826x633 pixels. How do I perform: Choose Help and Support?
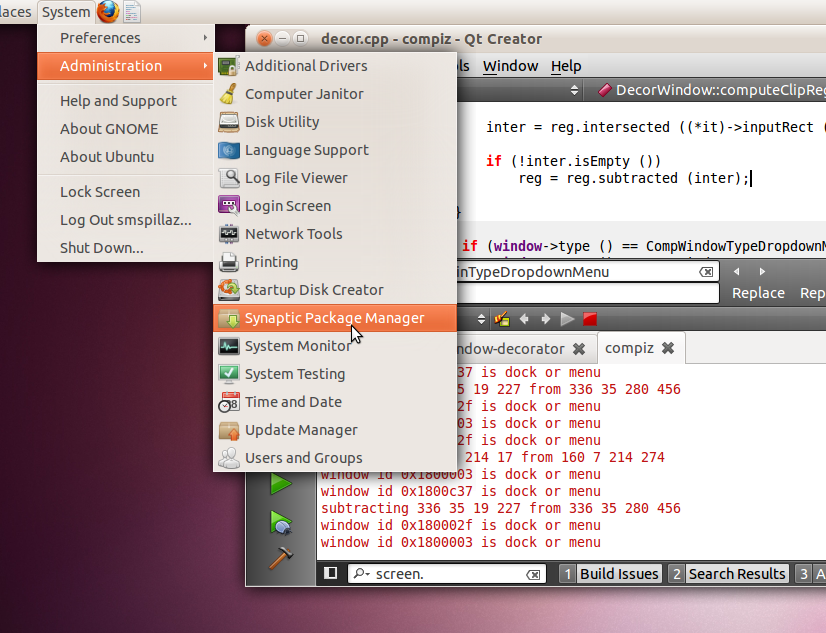pyautogui.click(x=125, y=101)
